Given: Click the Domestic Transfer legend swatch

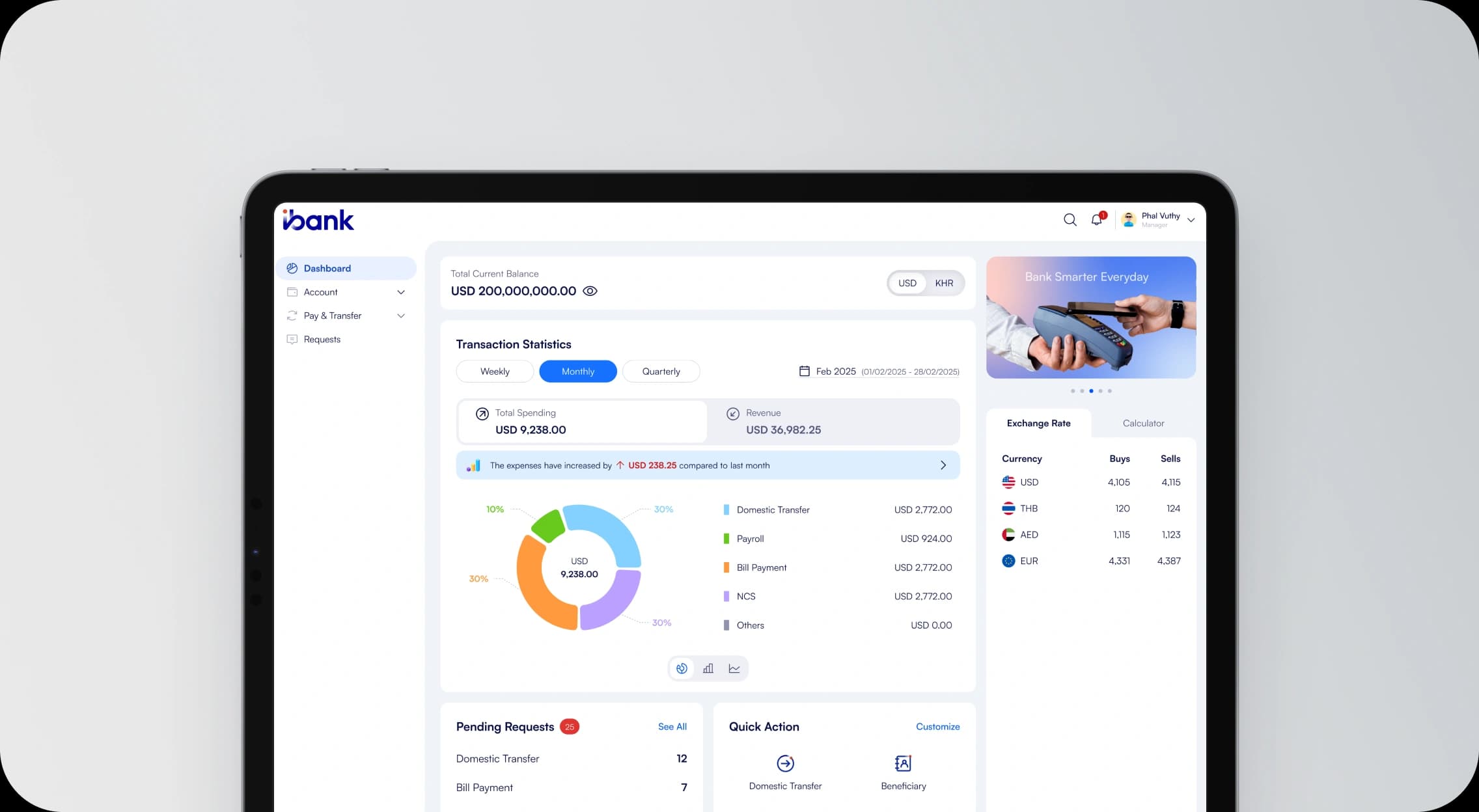Looking at the screenshot, I should 726,510.
